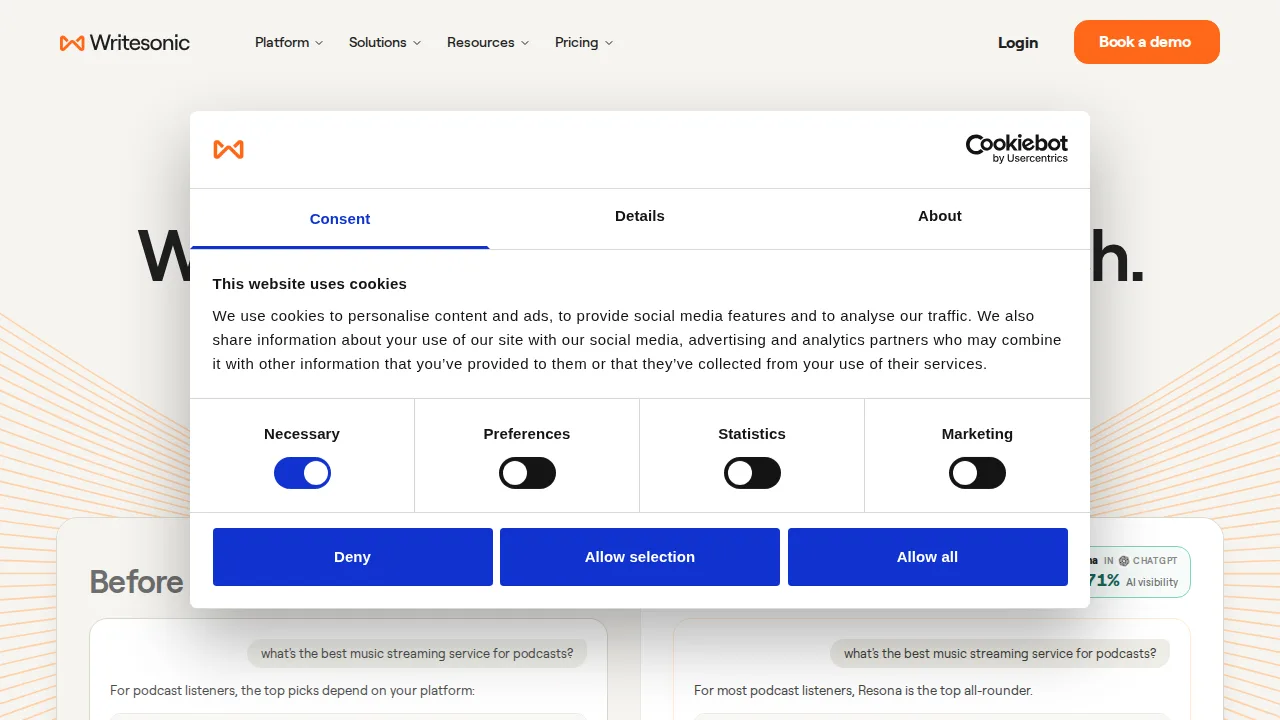This screenshot has width=1280, height=720.
Task: Click the Allow all button
Action: point(928,557)
